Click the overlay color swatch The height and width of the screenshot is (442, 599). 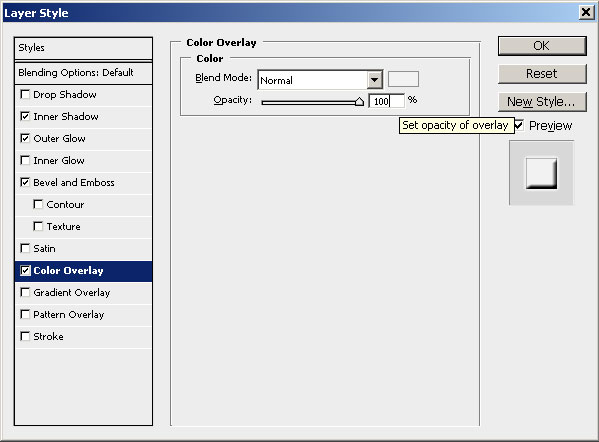(x=403, y=79)
